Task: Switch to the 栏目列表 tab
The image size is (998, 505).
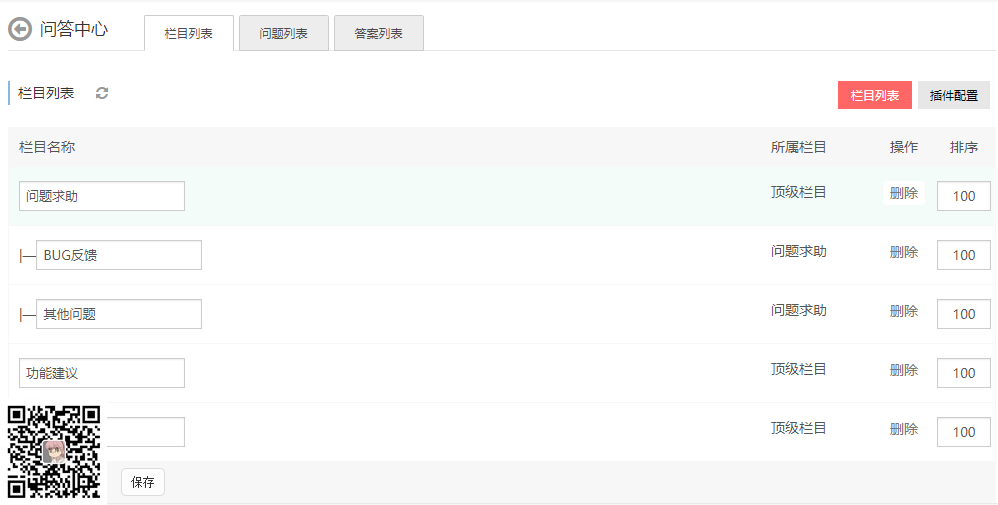Action: click(x=189, y=33)
